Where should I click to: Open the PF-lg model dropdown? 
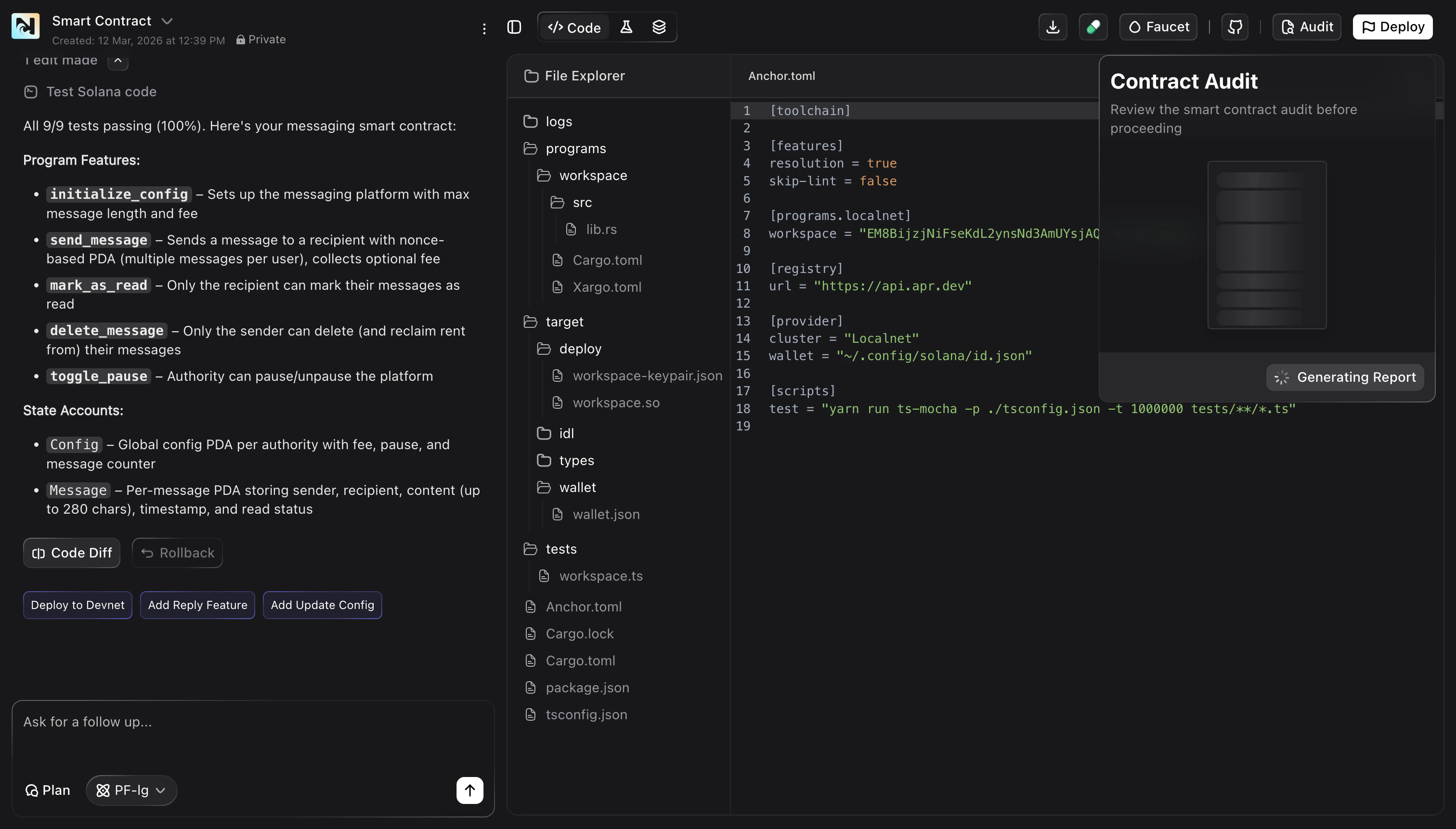131,790
